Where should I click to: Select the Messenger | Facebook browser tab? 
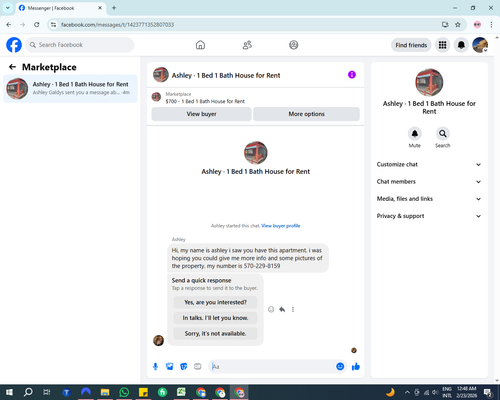tap(61, 8)
